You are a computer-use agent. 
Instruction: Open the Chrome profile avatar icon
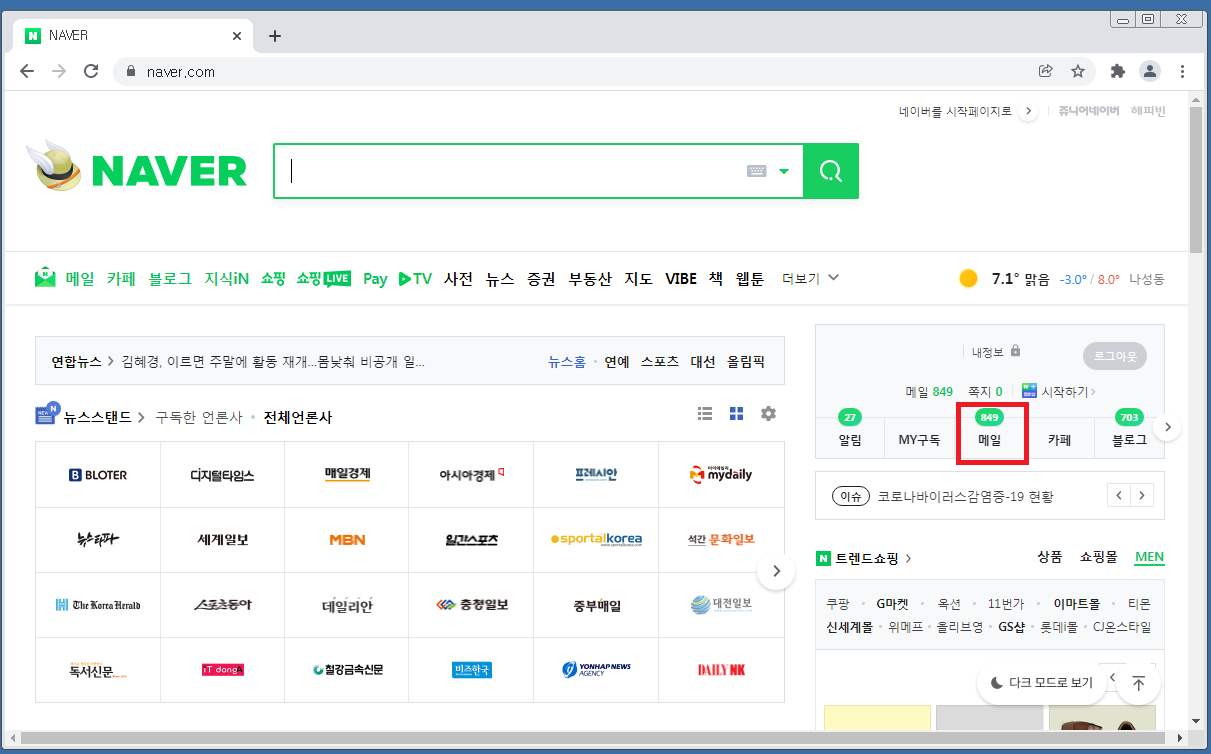1150,71
